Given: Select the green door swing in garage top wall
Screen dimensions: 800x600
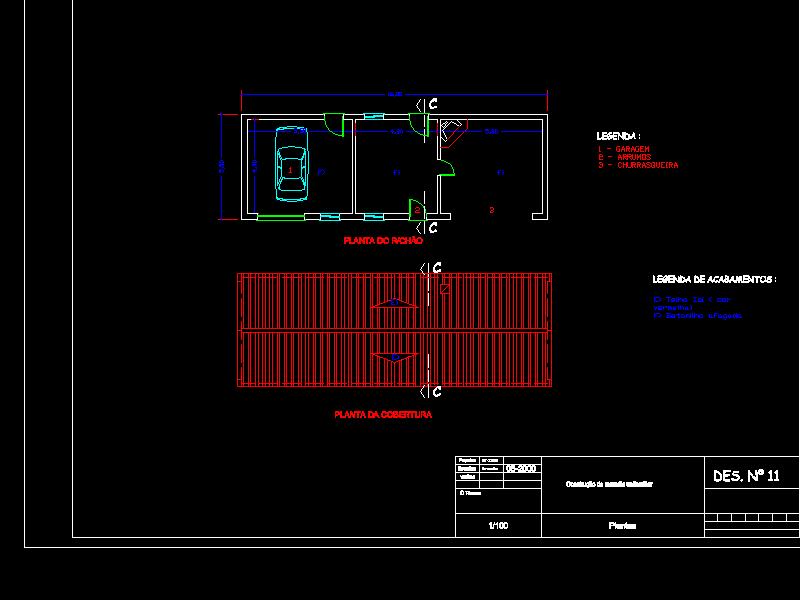Looking at the screenshot, I should [335, 125].
